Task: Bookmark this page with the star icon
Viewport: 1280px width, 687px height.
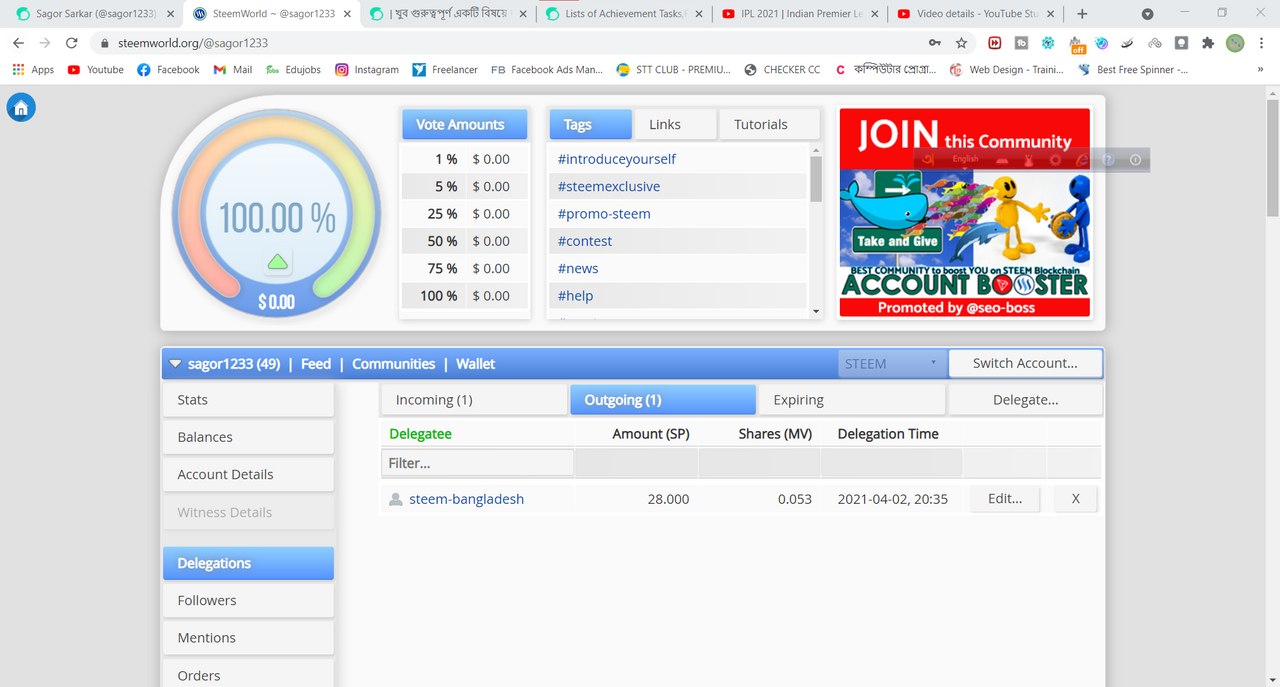Action: coord(961,43)
